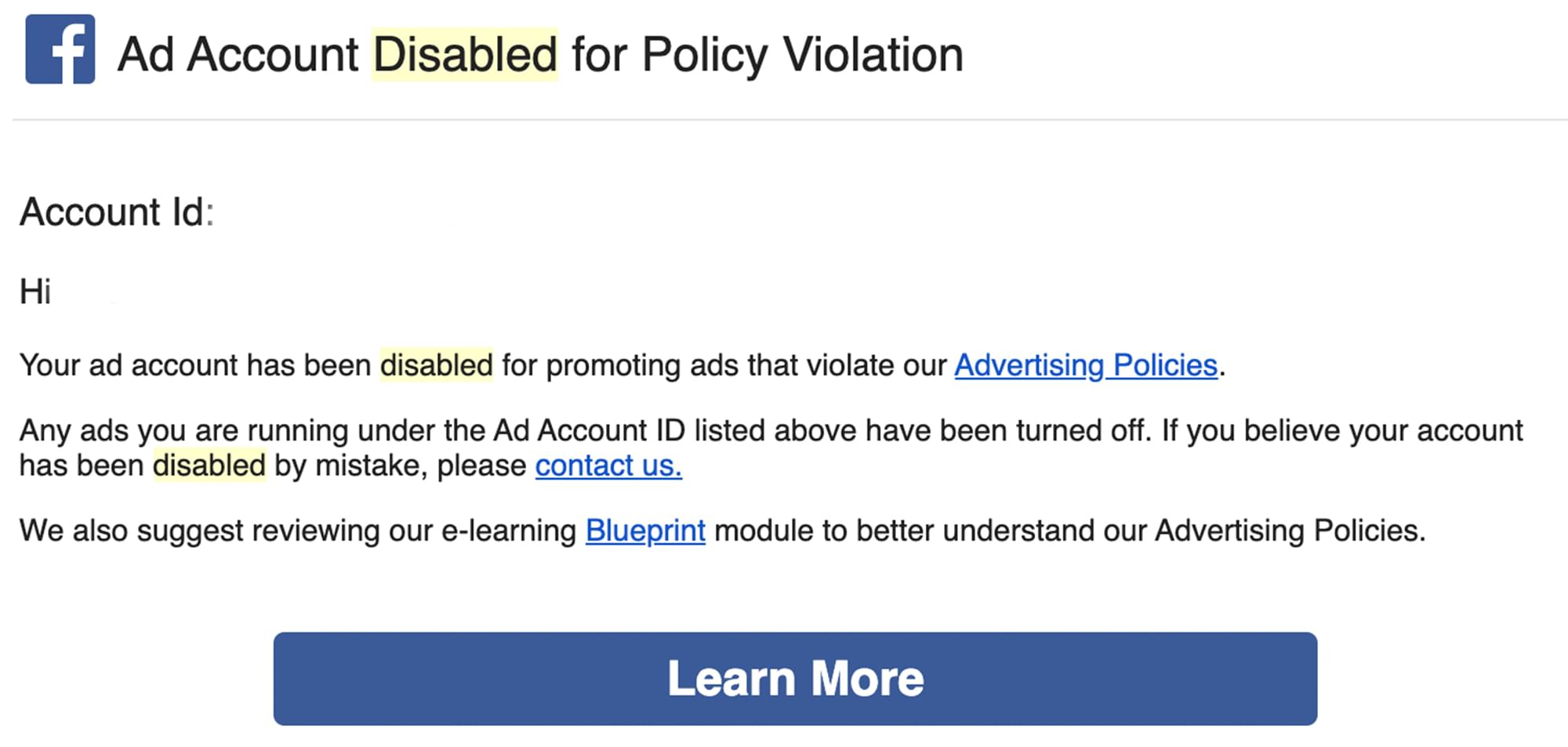Image resolution: width=1568 pixels, height=747 pixels.
Task: Click the 'Hi' greeting text
Action: click(35, 292)
